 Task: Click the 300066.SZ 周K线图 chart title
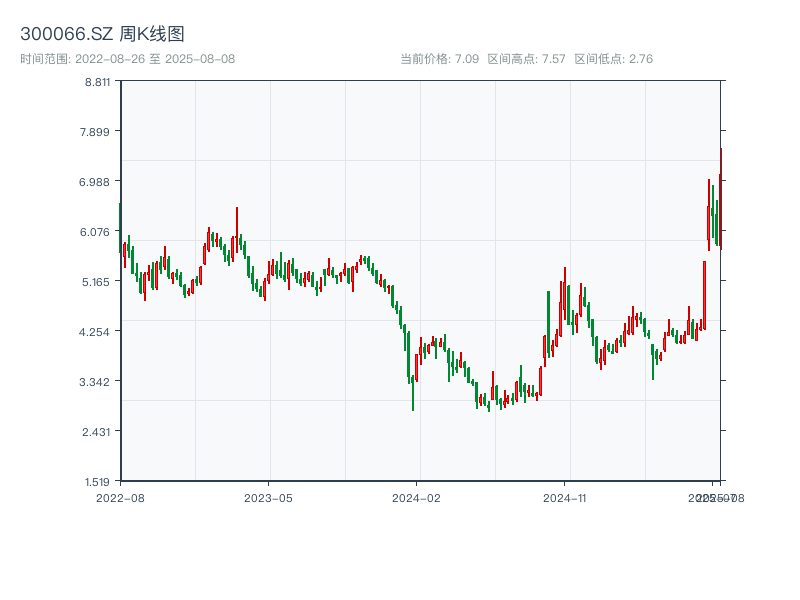tap(102, 35)
